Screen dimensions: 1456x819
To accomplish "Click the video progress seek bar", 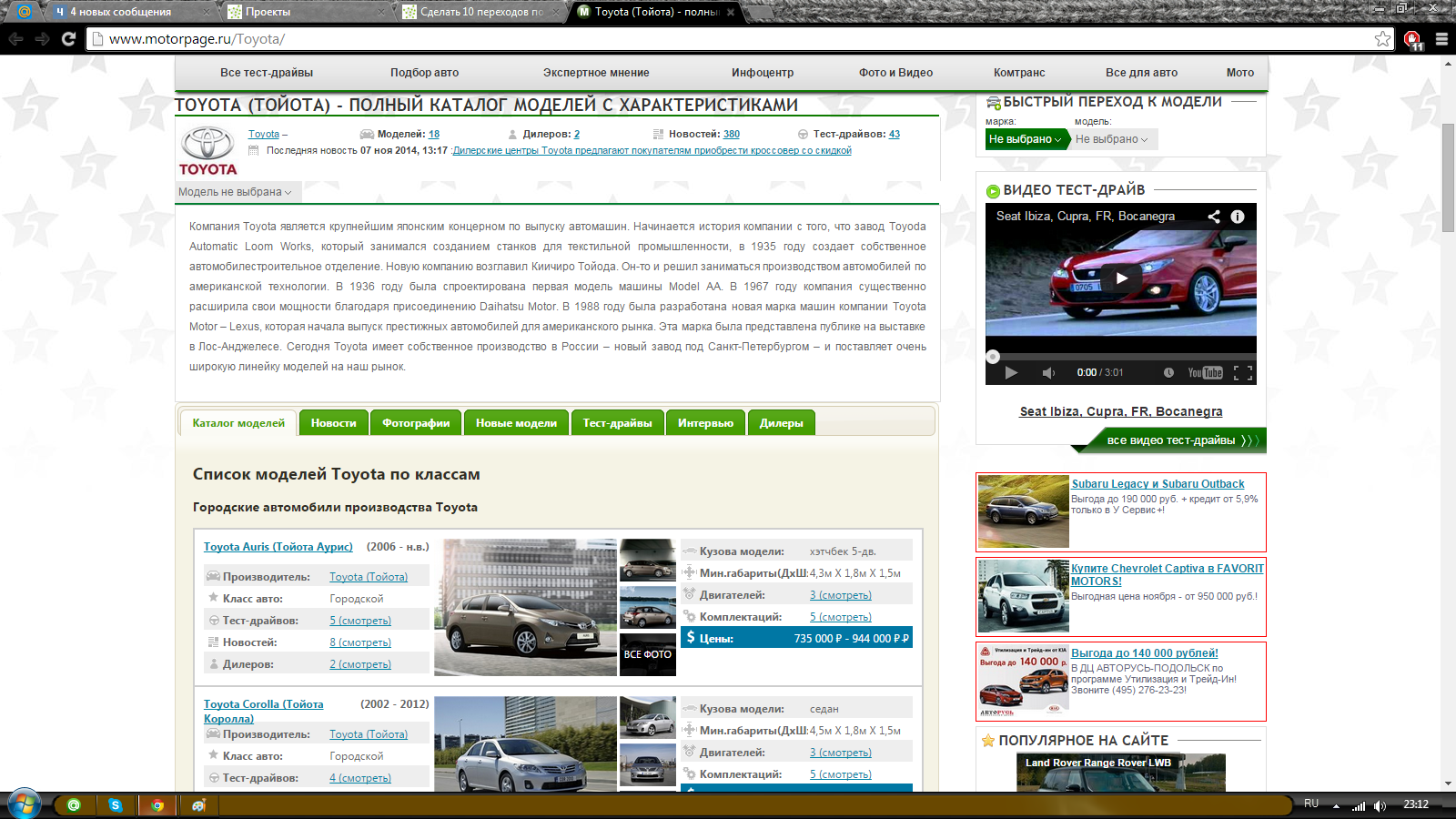I will [x=1121, y=357].
